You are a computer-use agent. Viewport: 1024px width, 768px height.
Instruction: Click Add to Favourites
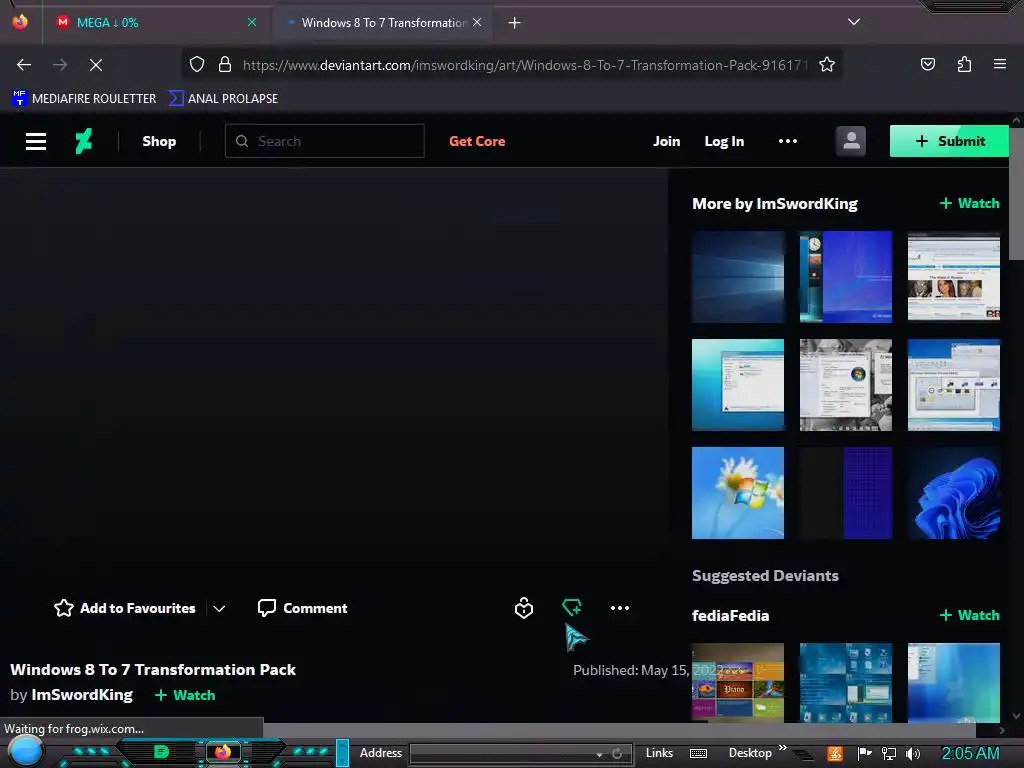click(125, 608)
